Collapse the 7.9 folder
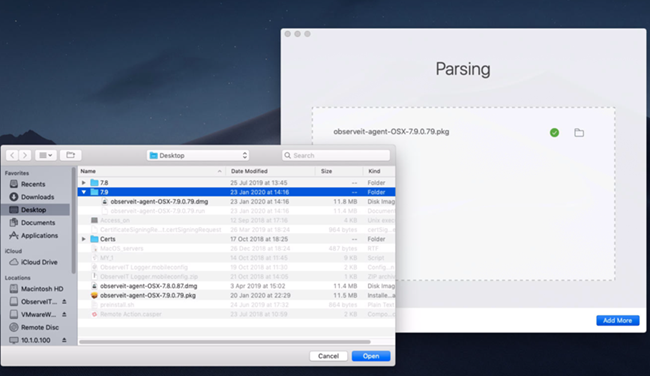Screen dimensions: 650x376 click(x=84, y=192)
